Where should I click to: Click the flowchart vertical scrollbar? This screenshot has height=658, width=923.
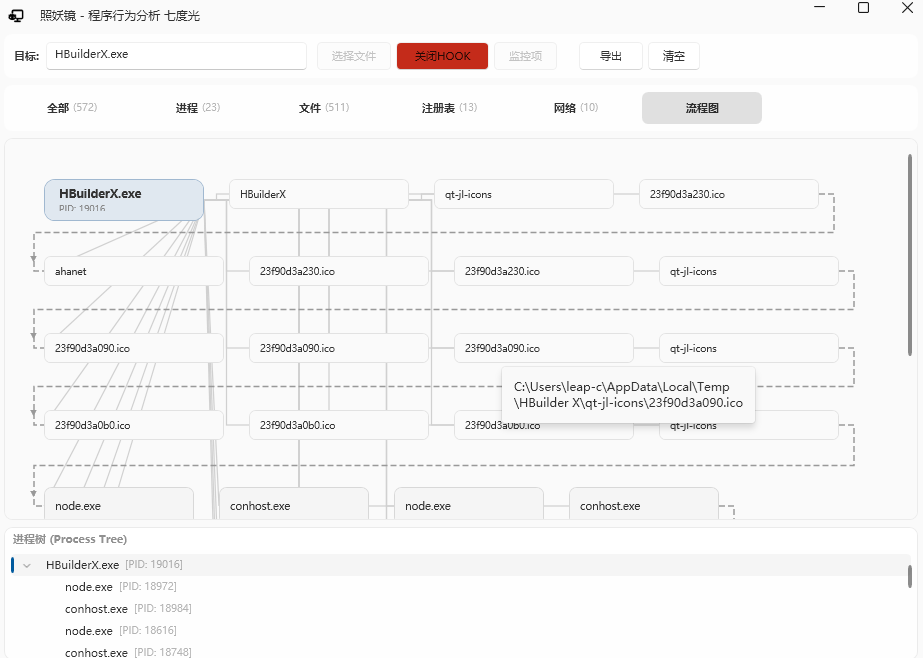point(910,255)
